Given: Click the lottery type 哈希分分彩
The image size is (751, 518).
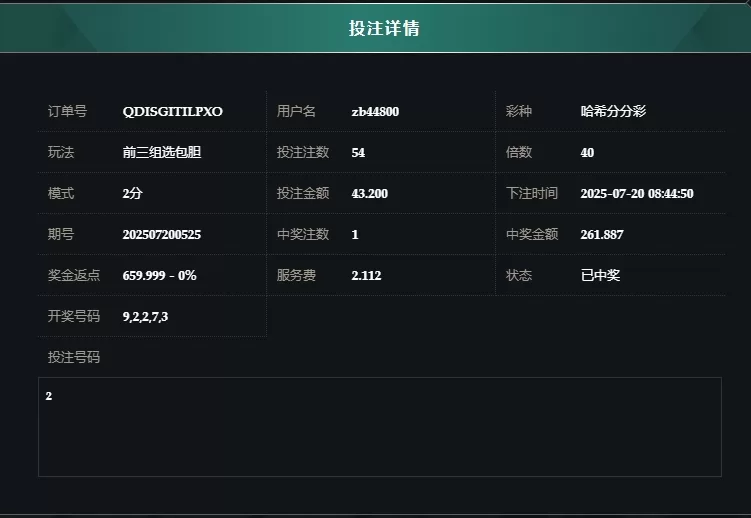Looking at the screenshot, I should click(x=613, y=111).
